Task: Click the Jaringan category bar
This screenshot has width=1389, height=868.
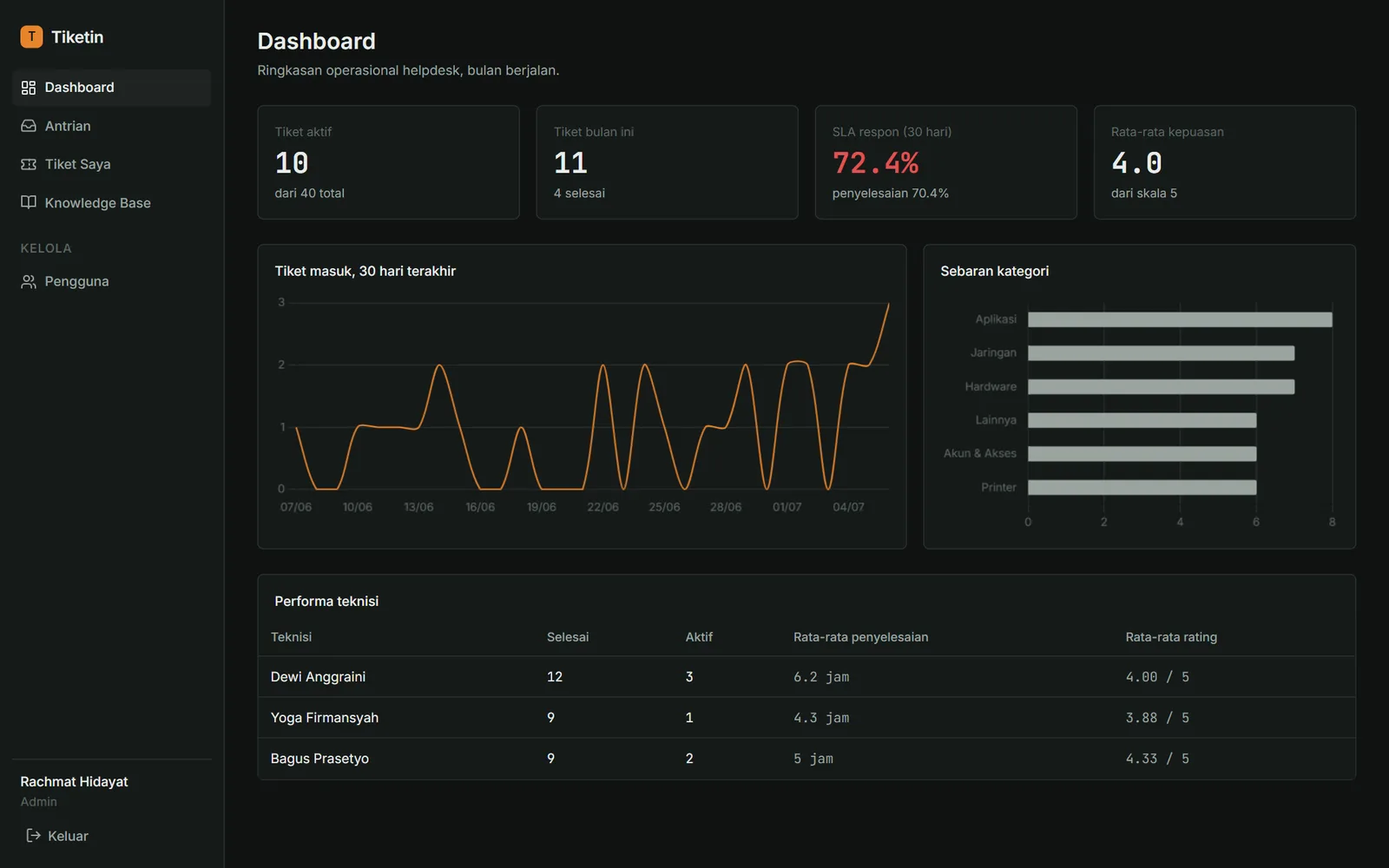Action: point(1161,353)
